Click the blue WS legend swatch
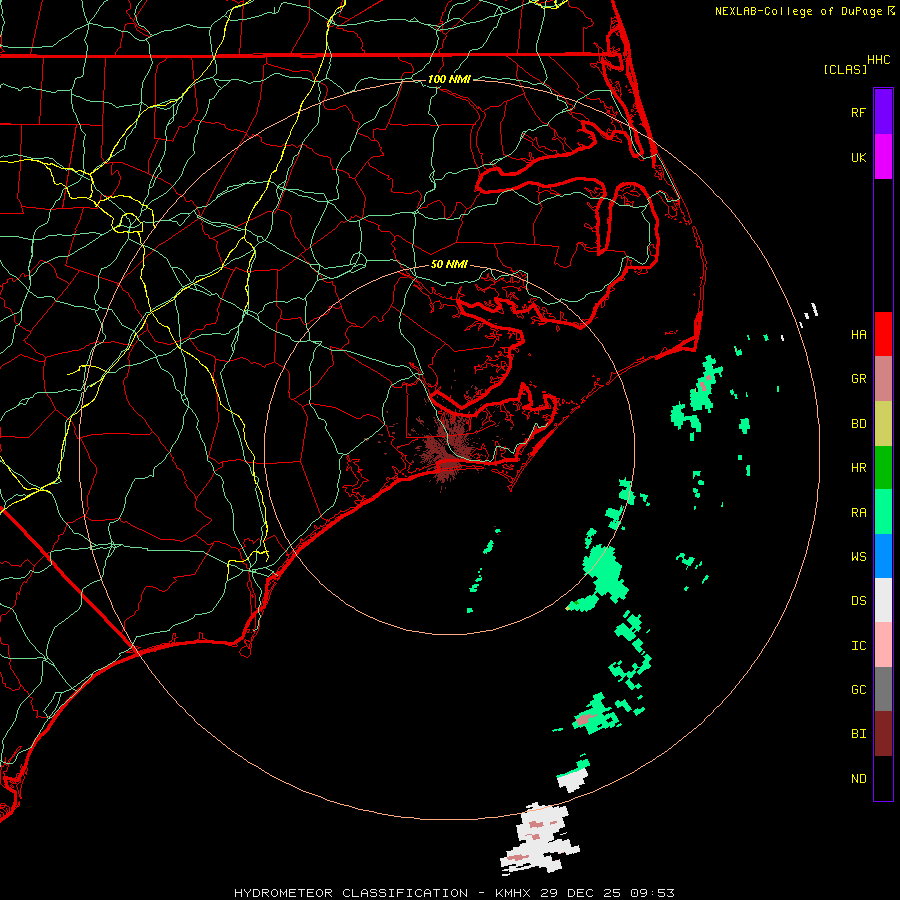The image size is (900, 900). click(883, 556)
